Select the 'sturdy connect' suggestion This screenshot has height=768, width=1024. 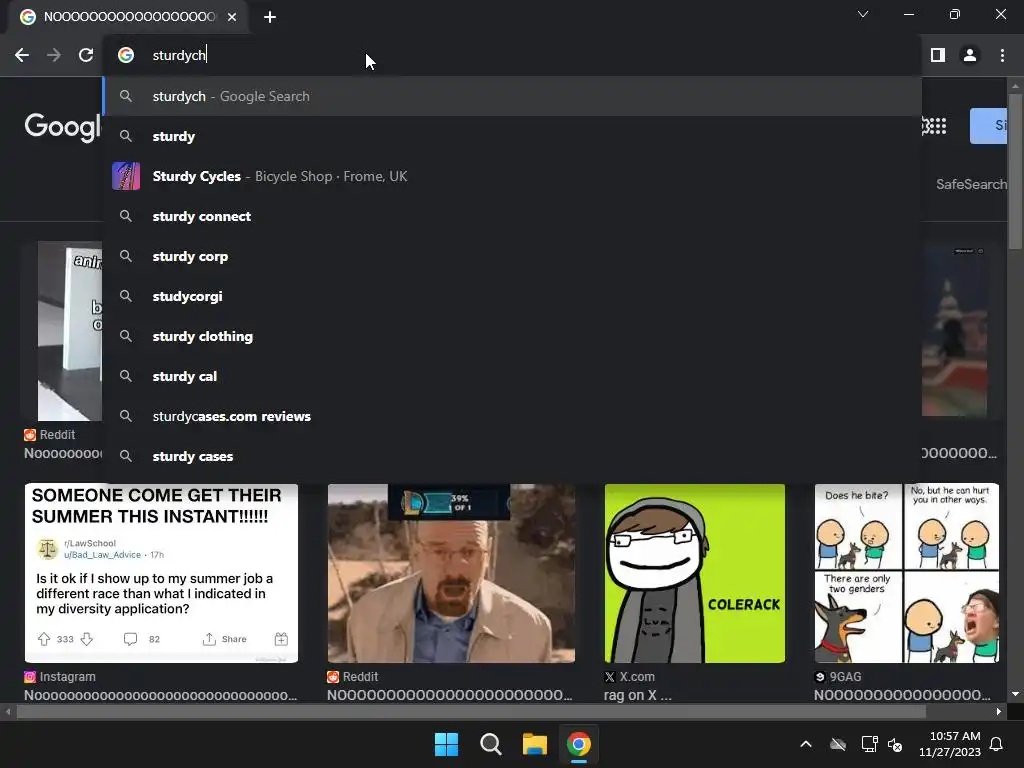pyautogui.click(x=512, y=216)
